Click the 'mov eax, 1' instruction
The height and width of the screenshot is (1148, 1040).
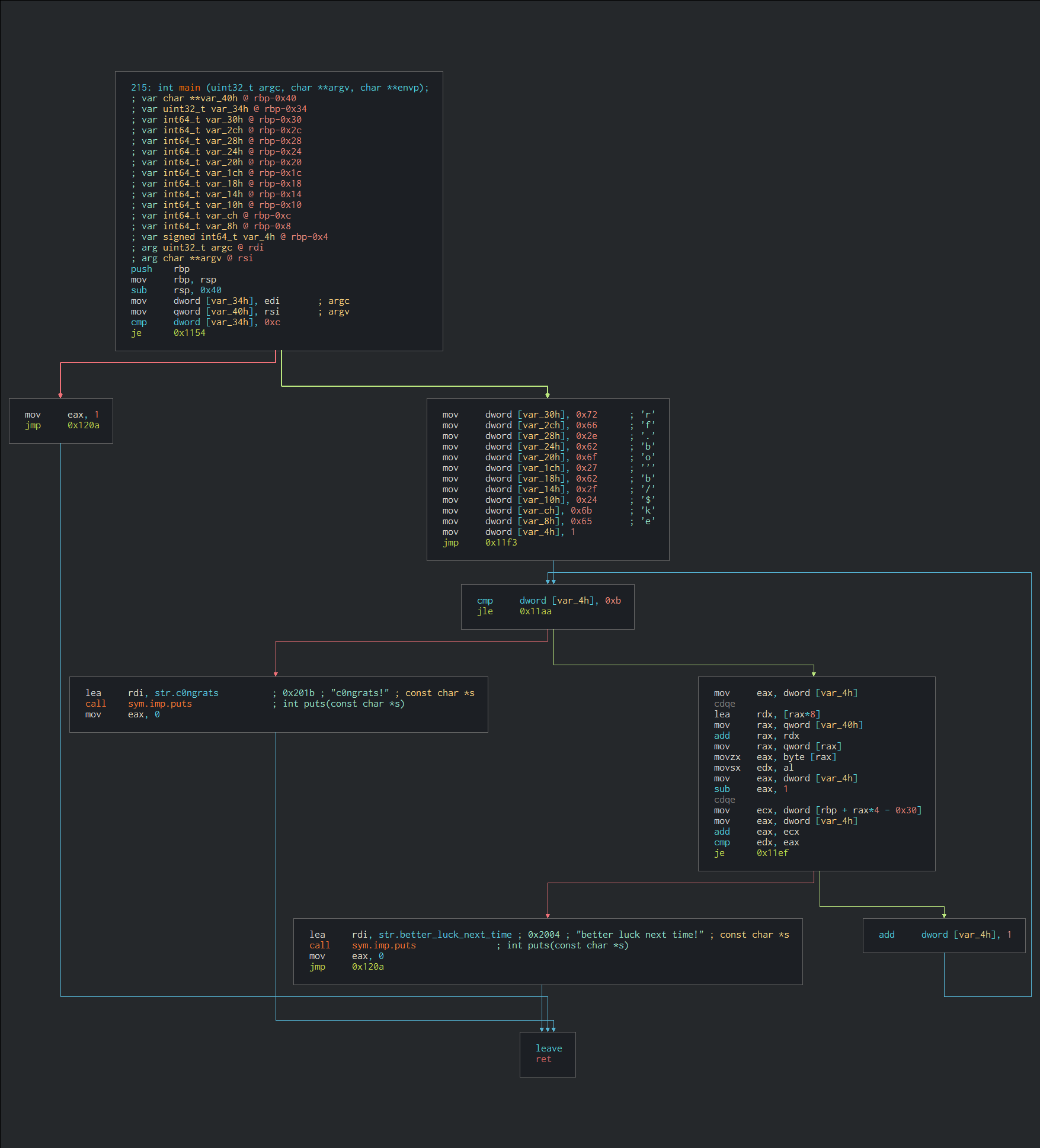[62, 415]
